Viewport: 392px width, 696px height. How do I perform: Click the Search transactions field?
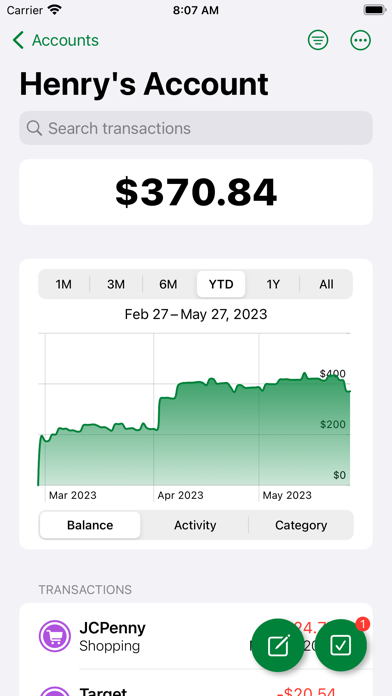[196, 128]
